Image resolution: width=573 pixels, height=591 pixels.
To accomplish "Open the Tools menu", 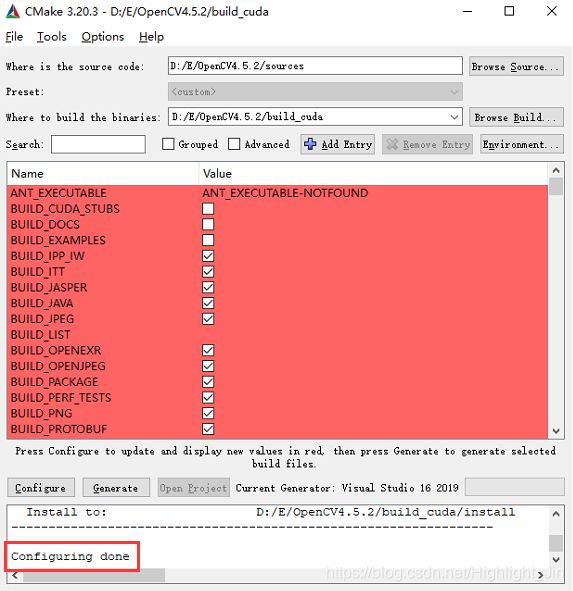I will (x=52, y=37).
